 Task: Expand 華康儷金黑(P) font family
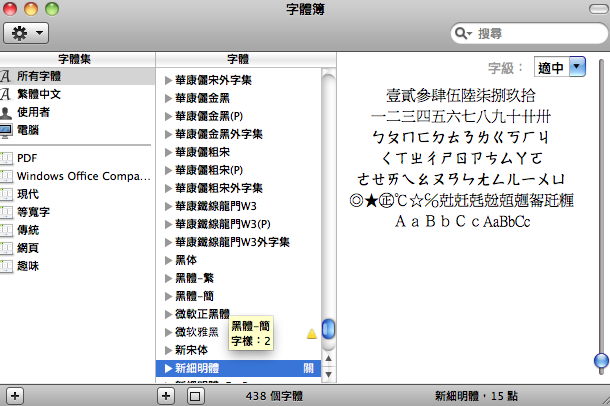pyautogui.click(x=168, y=116)
